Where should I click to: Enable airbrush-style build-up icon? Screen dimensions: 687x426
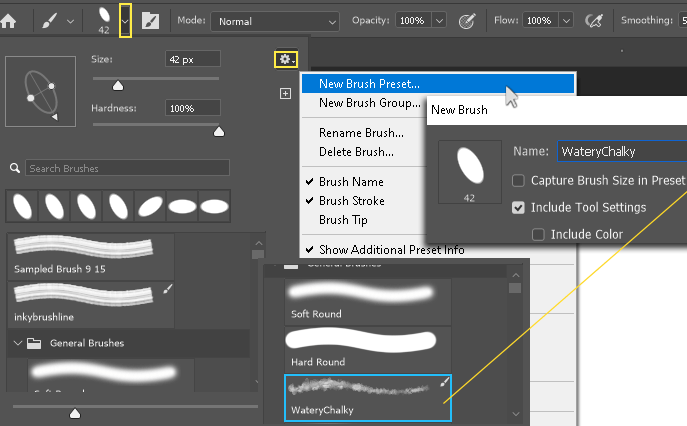(594, 21)
